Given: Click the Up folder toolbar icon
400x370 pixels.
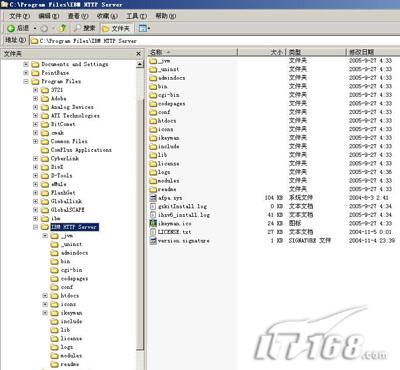Looking at the screenshot, I should tap(63, 28).
